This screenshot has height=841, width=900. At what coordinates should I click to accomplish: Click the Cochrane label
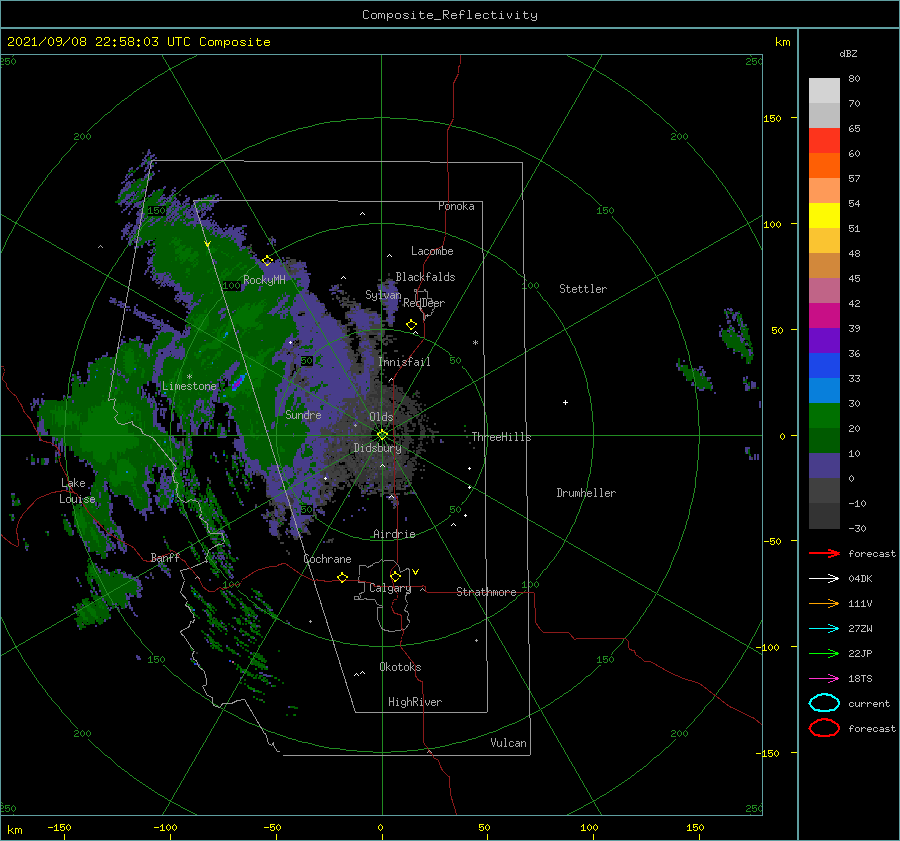coord(327,559)
